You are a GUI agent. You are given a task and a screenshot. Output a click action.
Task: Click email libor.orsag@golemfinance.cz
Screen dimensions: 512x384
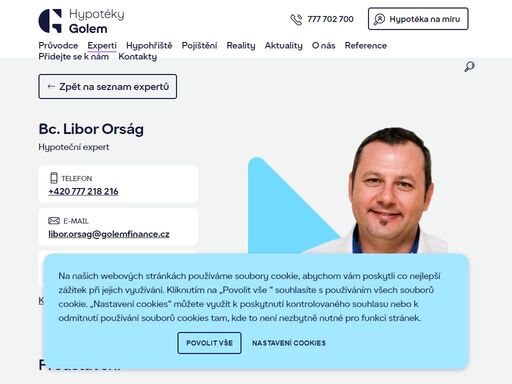[x=109, y=234]
